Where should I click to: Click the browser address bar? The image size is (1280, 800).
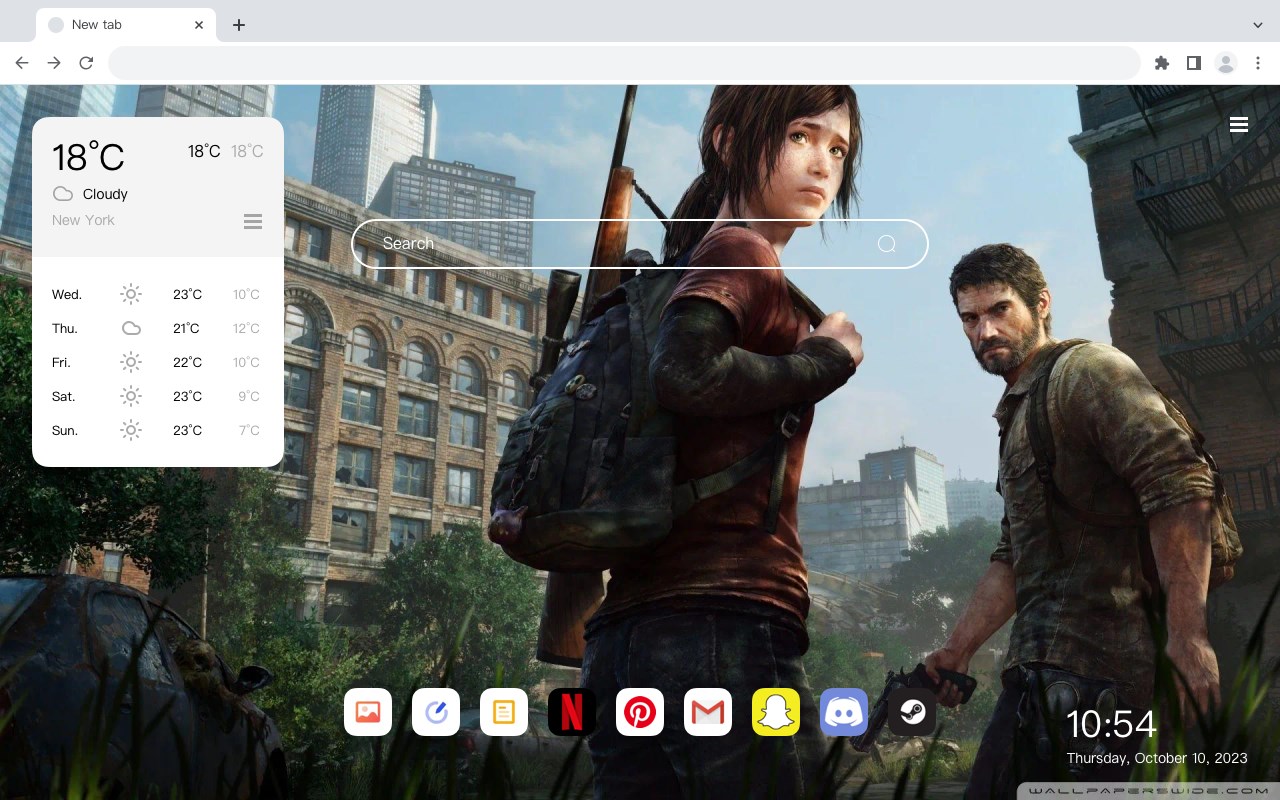pos(624,63)
